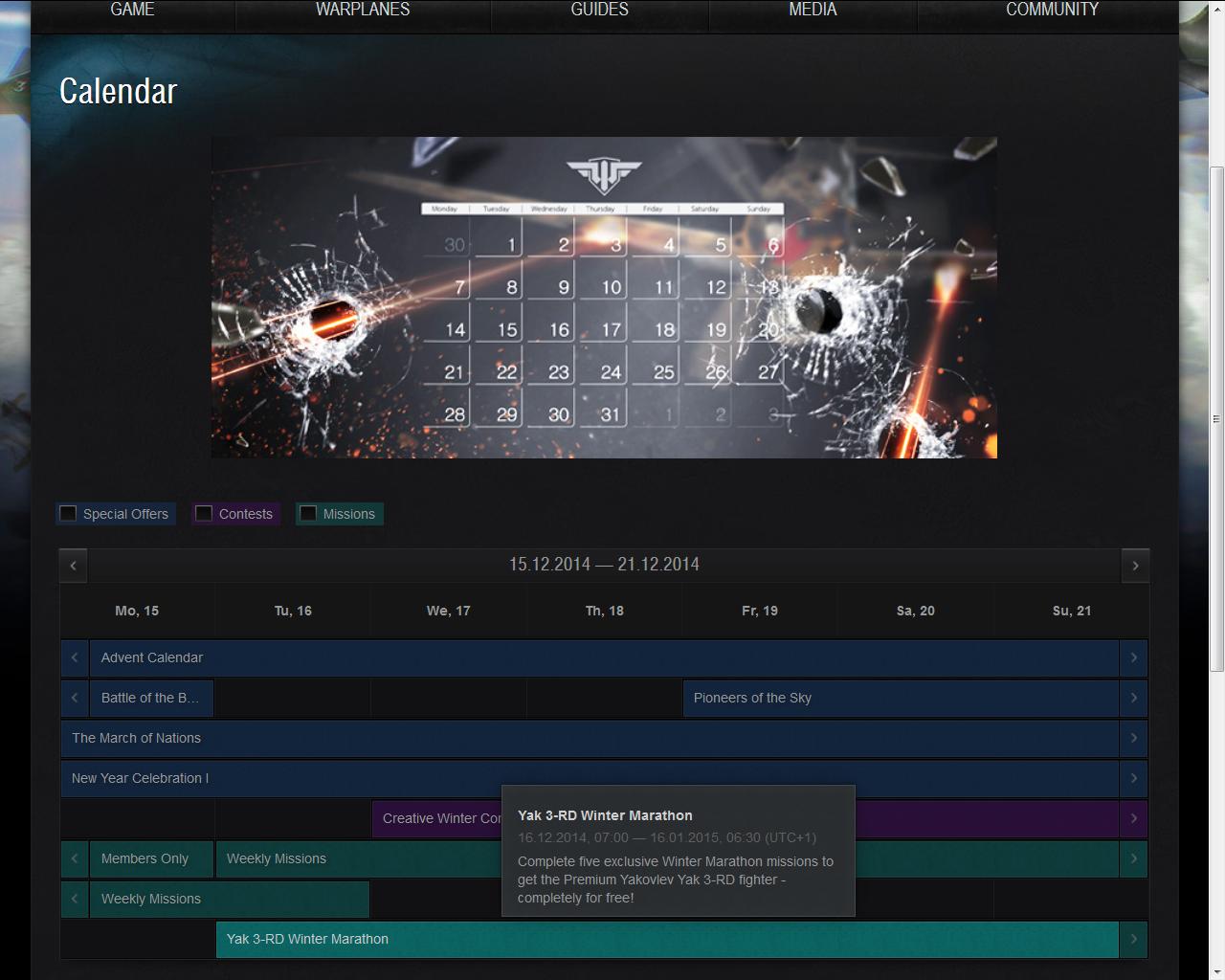The image size is (1225, 980).
Task: Toggle the Contests filter checkbox
Action: pos(204,514)
